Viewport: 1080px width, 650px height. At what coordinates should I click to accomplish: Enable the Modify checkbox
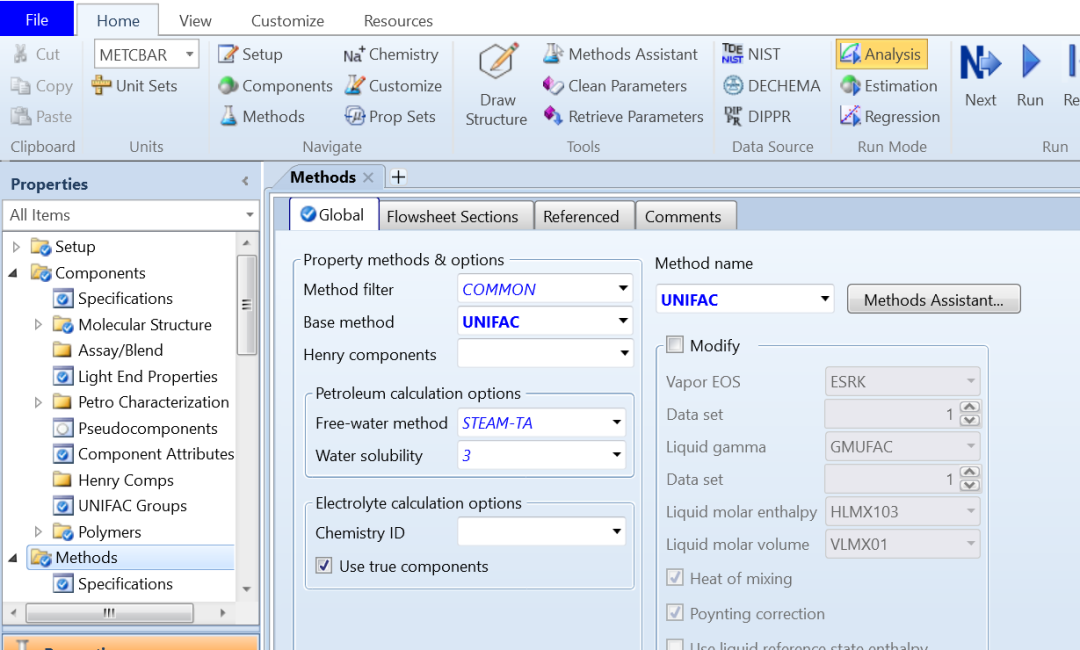point(675,345)
